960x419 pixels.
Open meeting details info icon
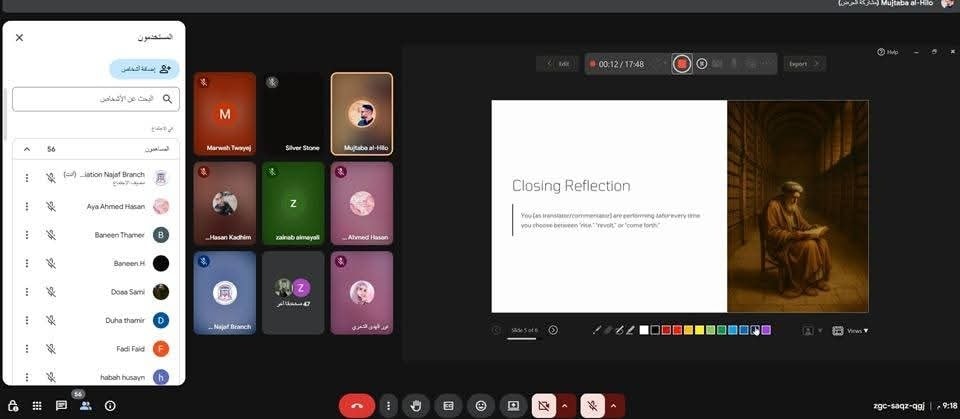[x=110, y=405]
